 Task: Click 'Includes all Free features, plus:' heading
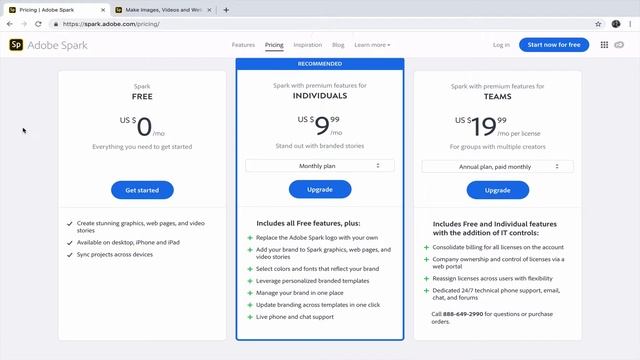pyautogui.click(x=308, y=223)
